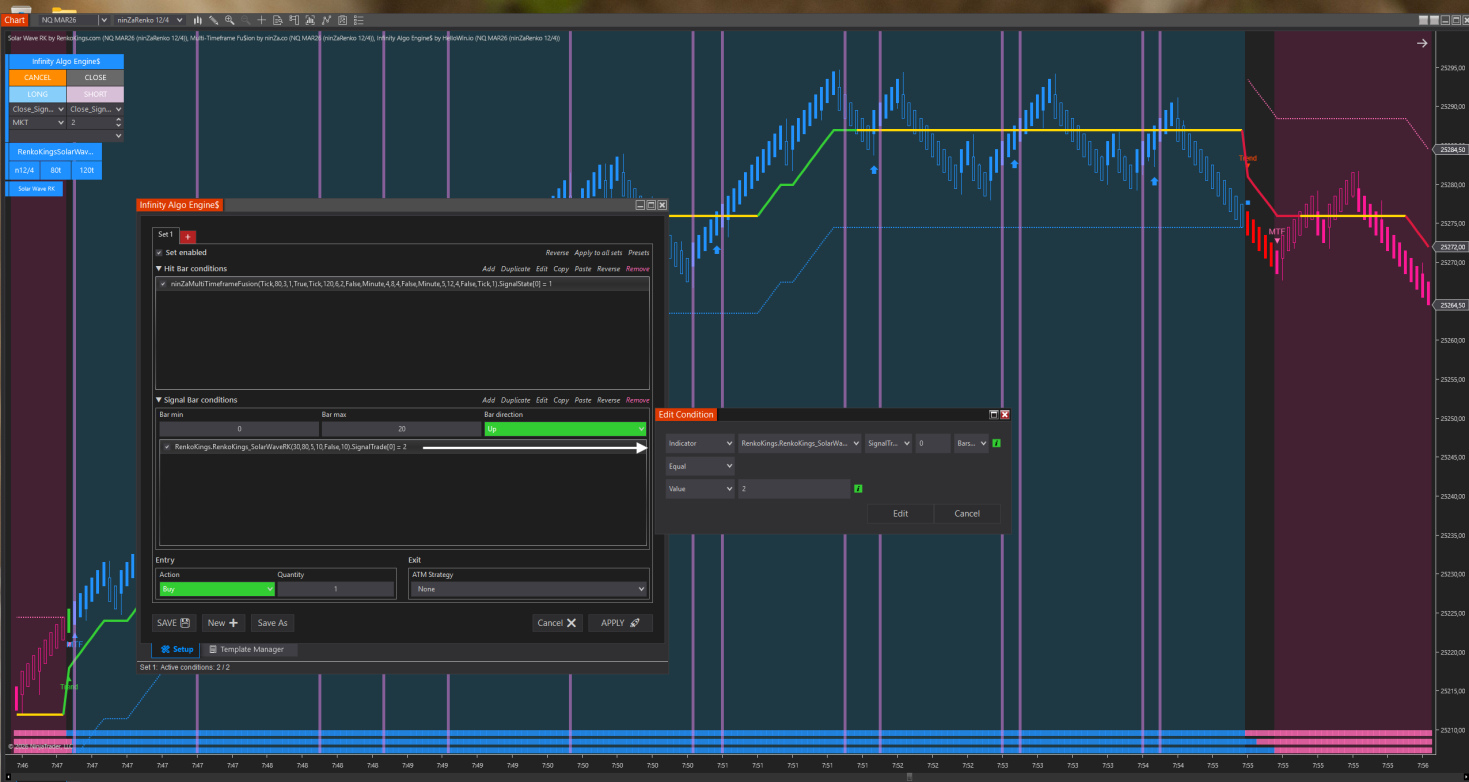The width and height of the screenshot is (1469, 782).
Task: Click the green info icon beside Value field
Action: tap(858, 489)
